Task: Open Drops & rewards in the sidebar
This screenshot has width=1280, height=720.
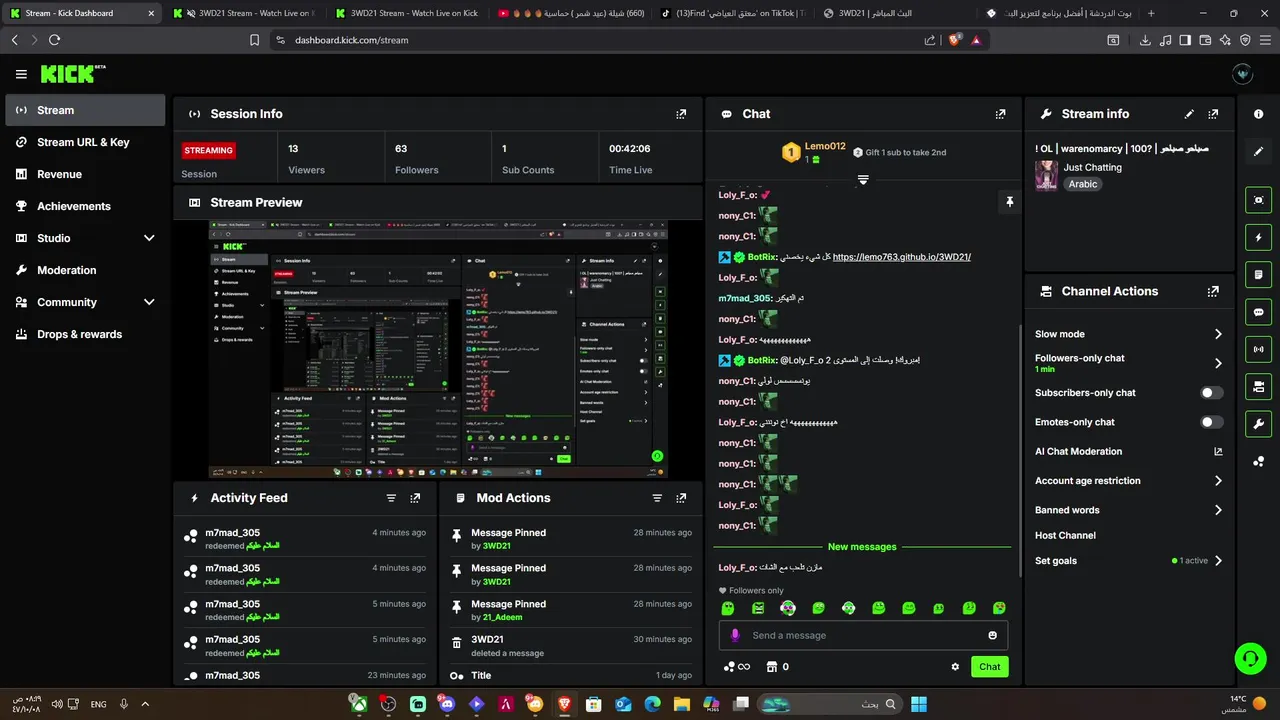Action: point(85,334)
